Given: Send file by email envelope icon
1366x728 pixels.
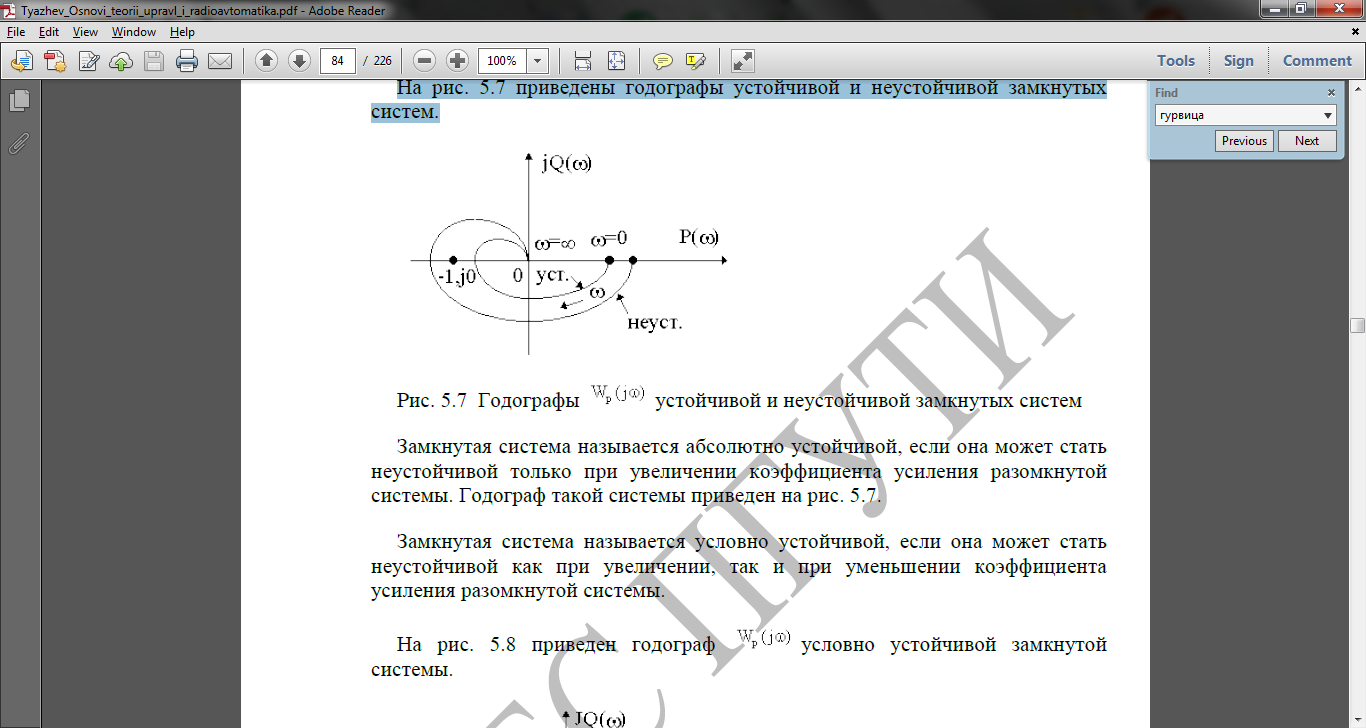Looking at the screenshot, I should [x=220, y=61].
